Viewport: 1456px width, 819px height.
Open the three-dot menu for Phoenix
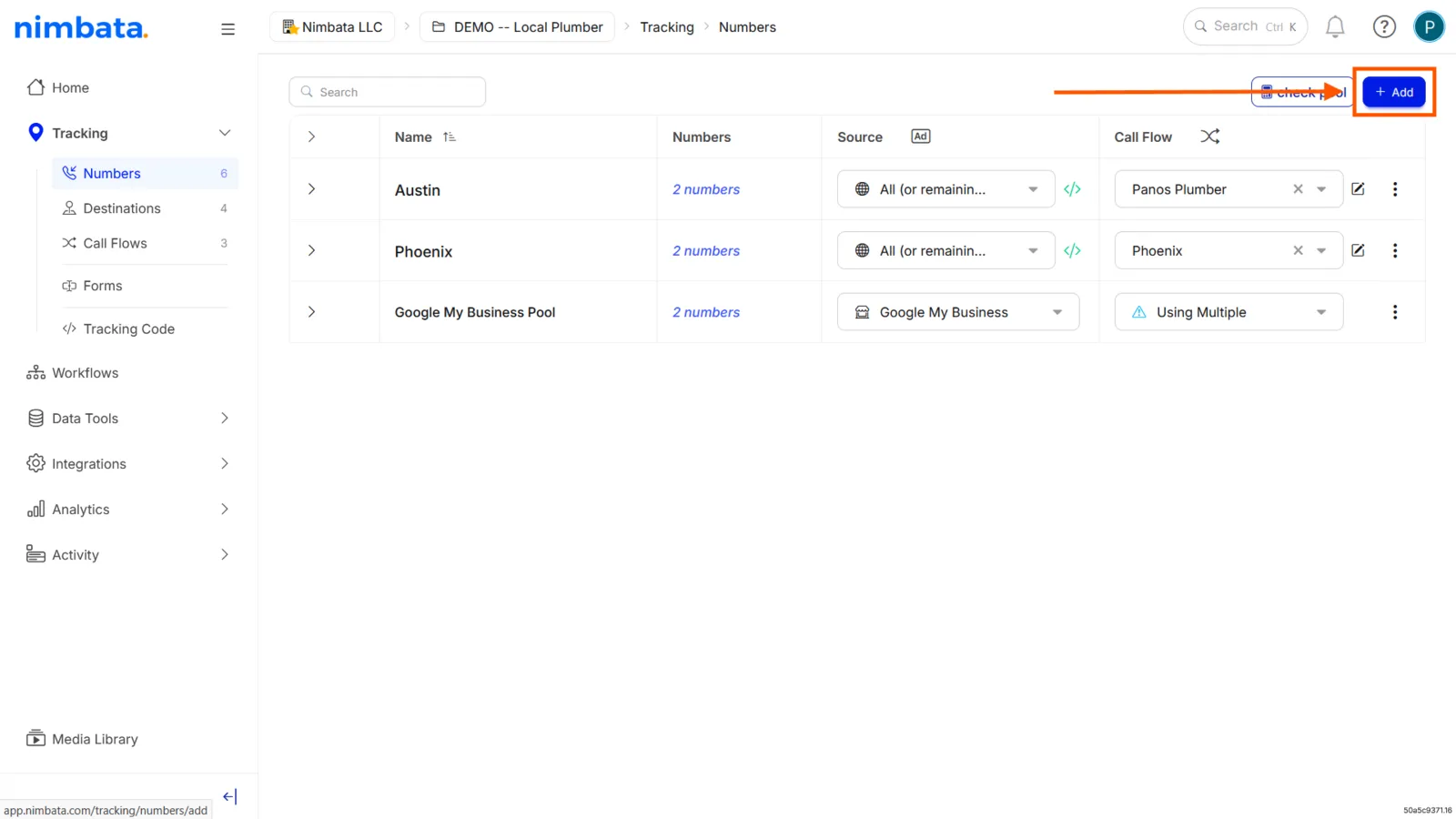pyautogui.click(x=1395, y=250)
